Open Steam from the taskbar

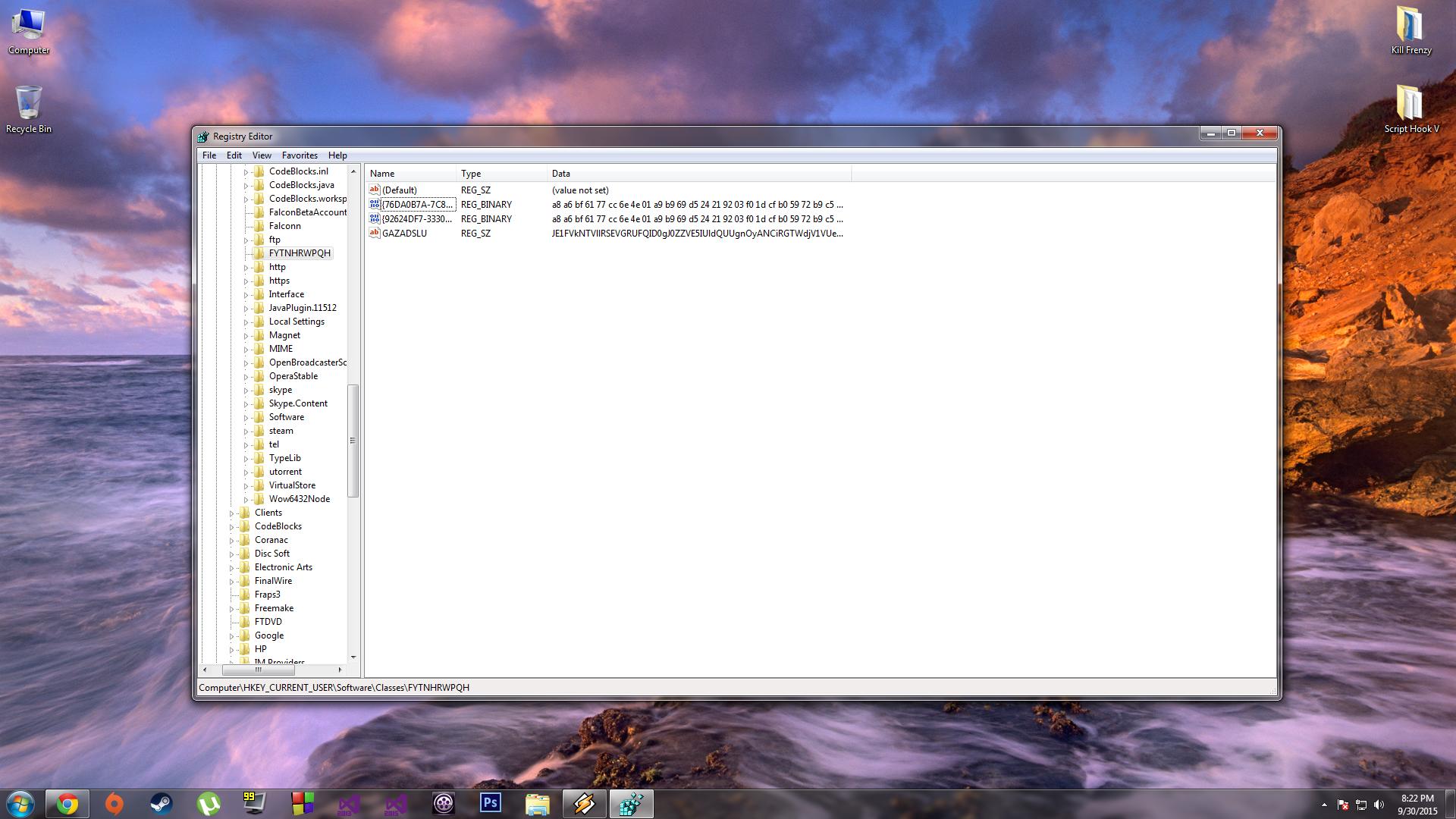[x=161, y=804]
